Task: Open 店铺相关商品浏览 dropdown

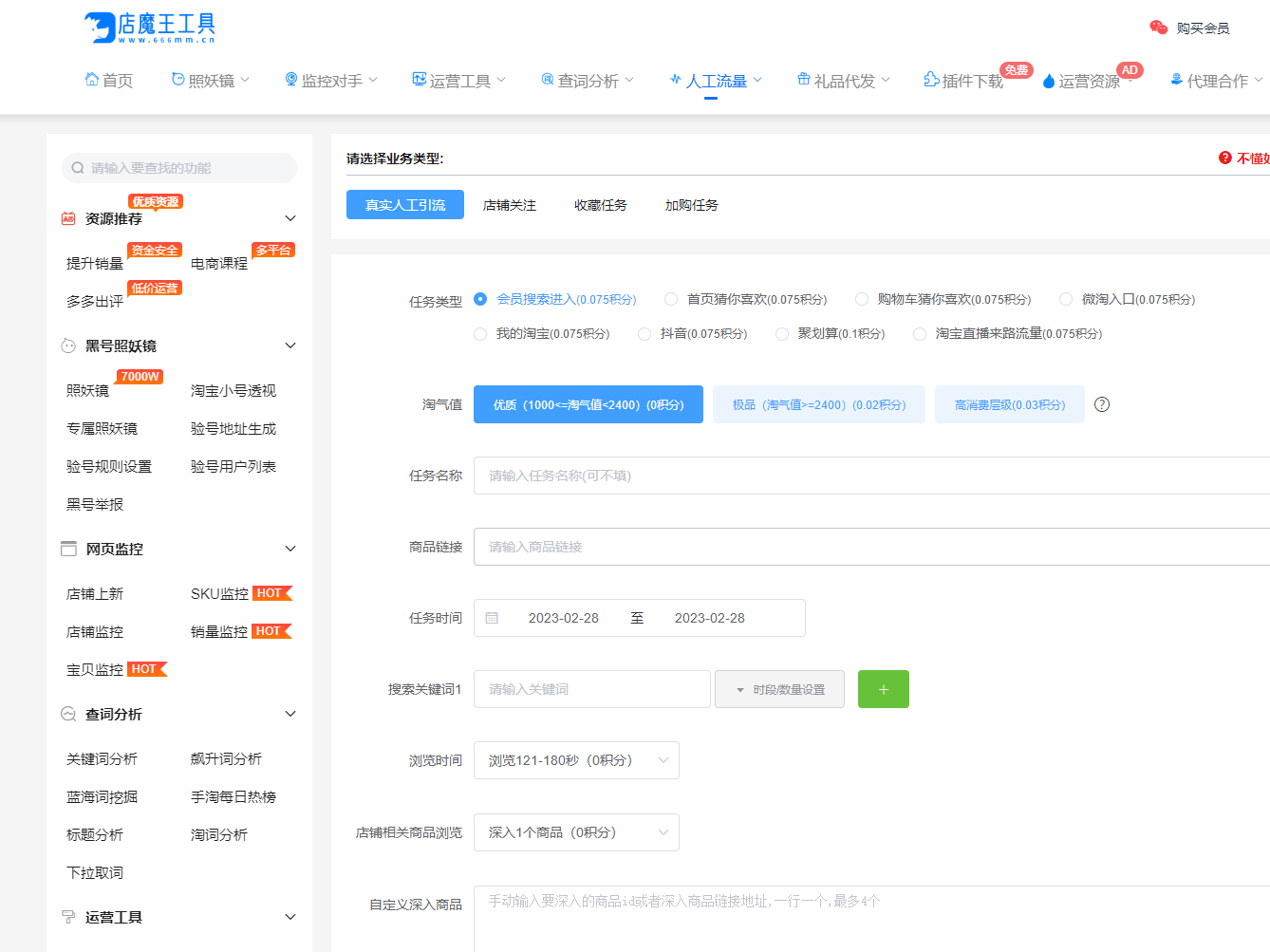Action: (576, 832)
